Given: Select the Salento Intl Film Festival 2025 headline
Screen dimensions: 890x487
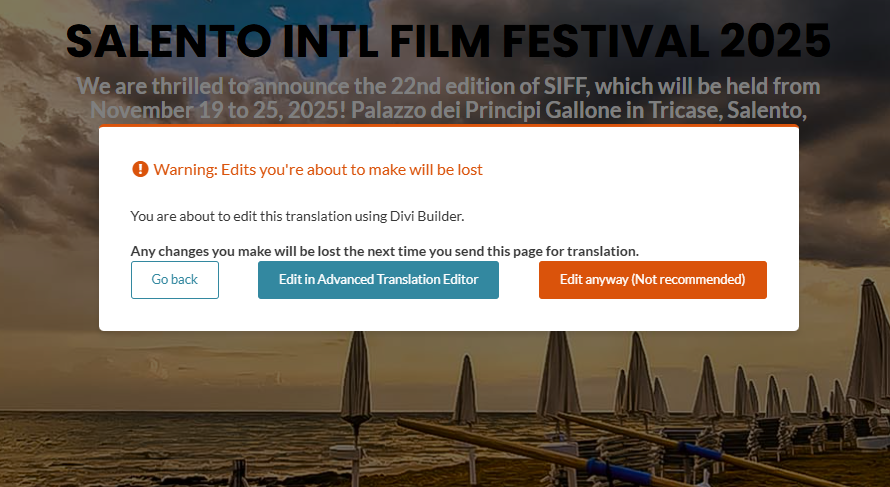Looking at the screenshot, I should (x=448, y=42).
